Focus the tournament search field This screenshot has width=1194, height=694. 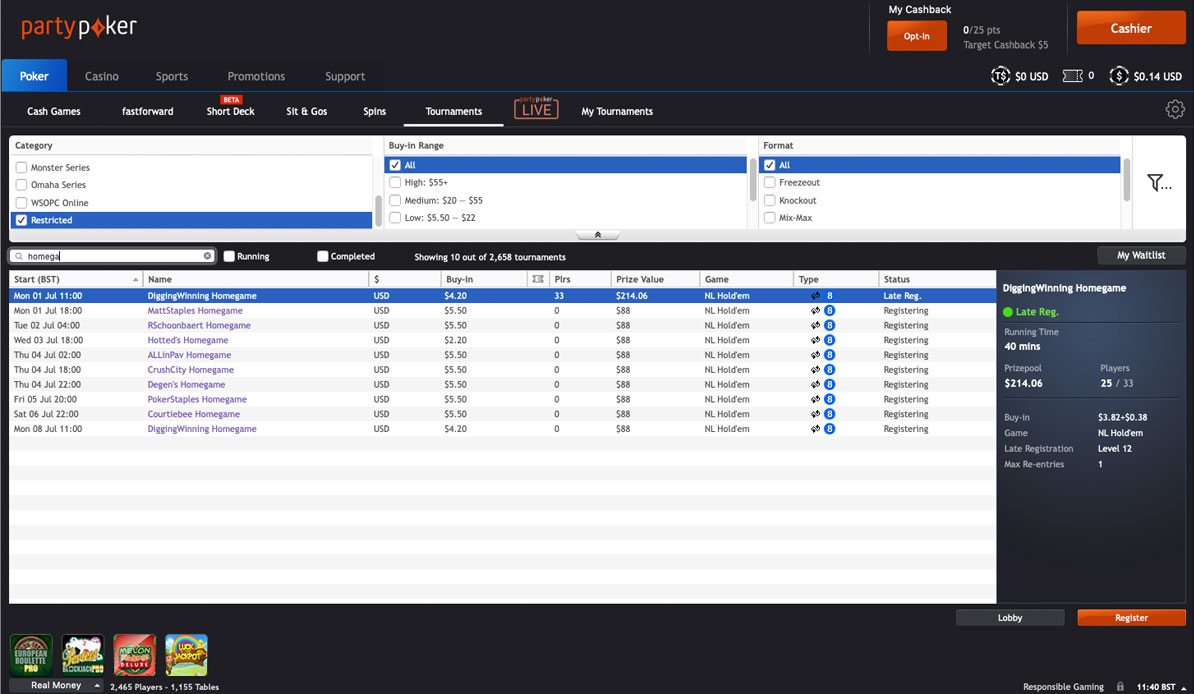point(113,256)
